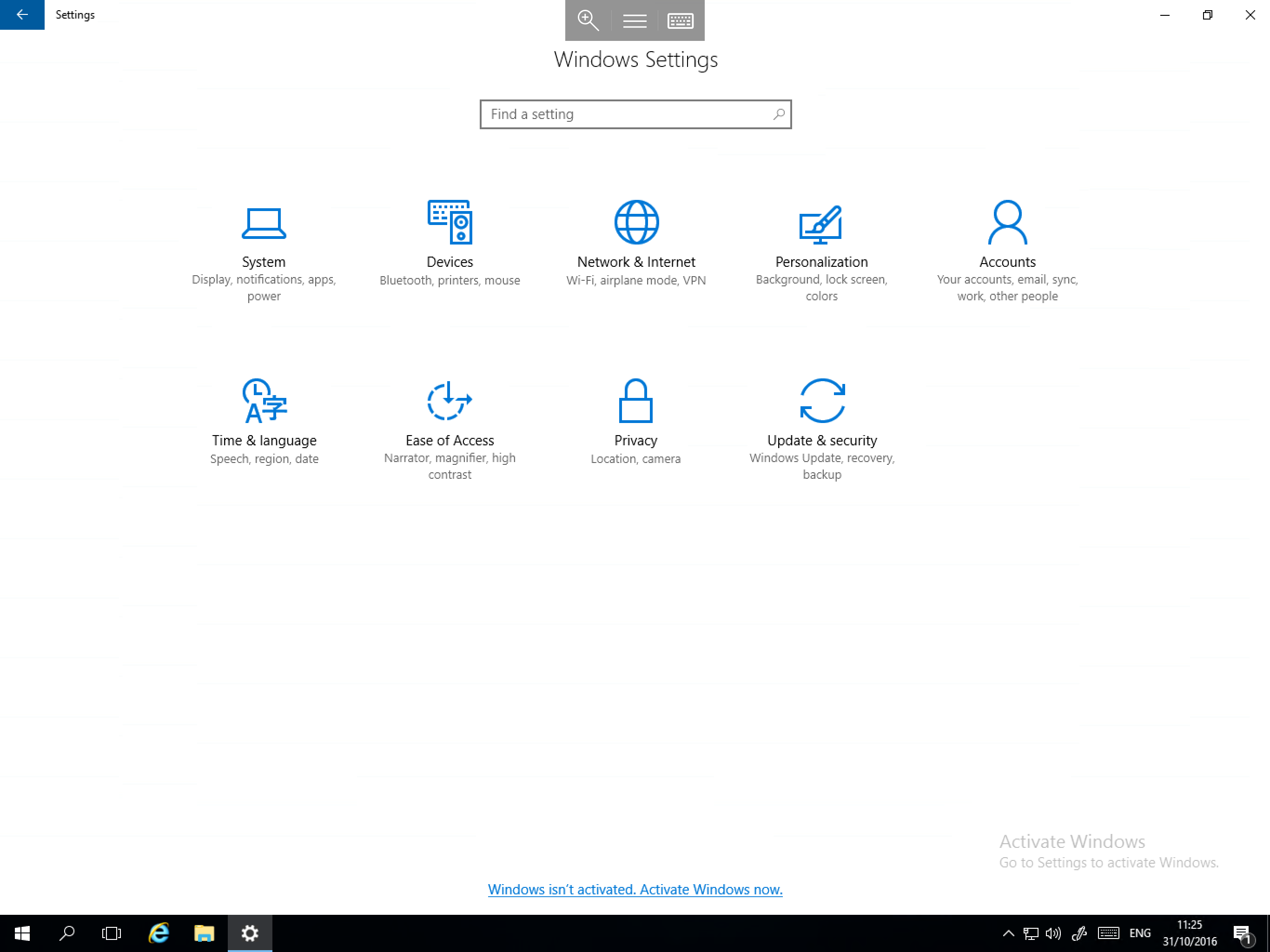Open the Network & Internet globe icon
This screenshot has height=952, width=1270.
pos(636,222)
